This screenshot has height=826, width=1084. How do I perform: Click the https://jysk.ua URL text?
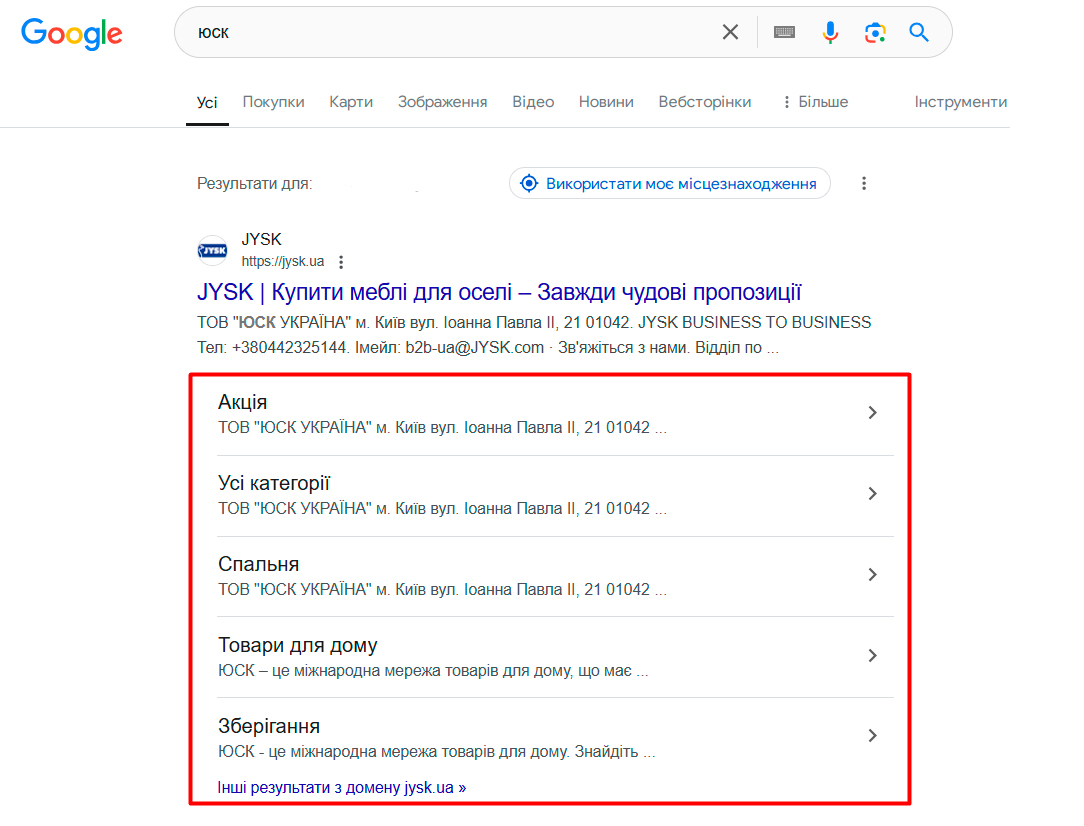283,261
